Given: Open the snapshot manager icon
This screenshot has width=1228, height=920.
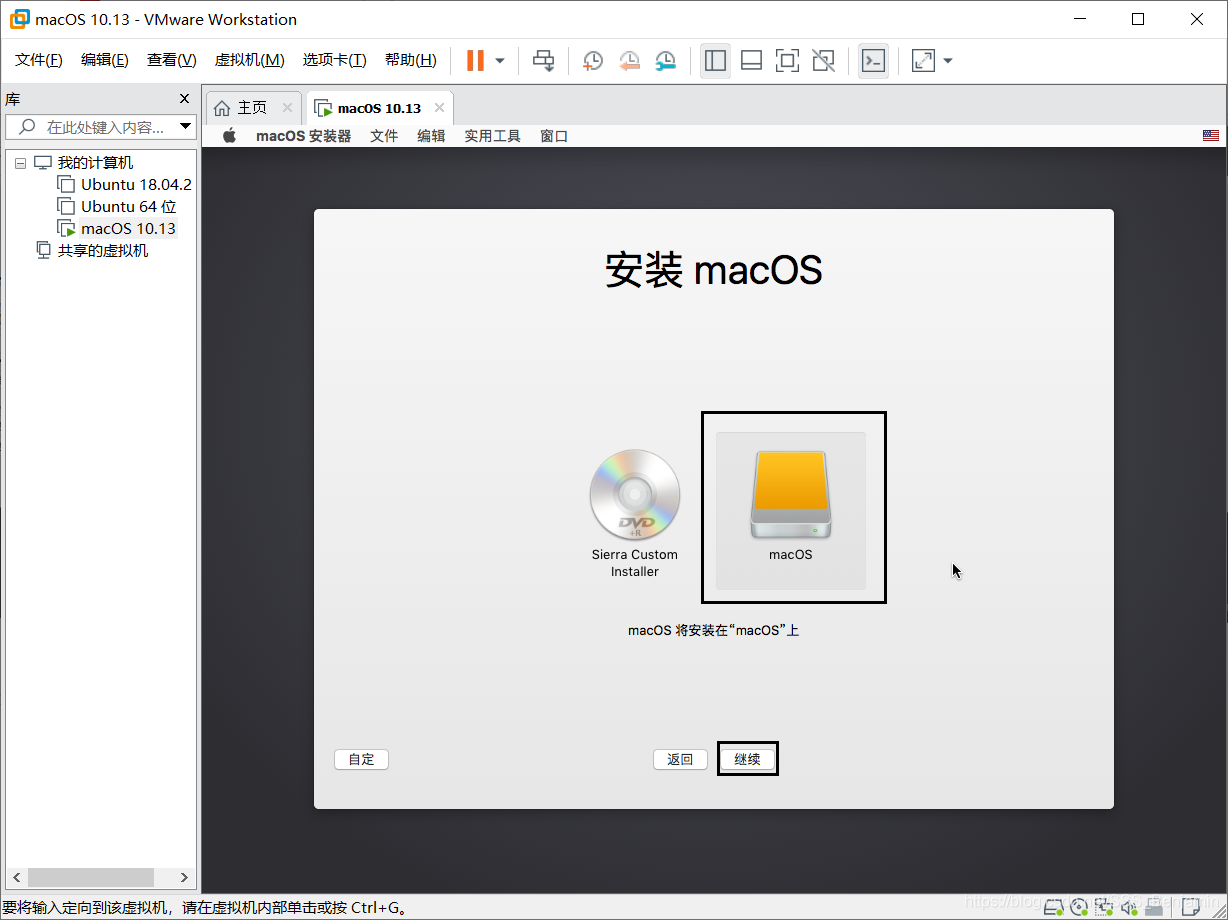Looking at the screenshot, I should (665, 61).
